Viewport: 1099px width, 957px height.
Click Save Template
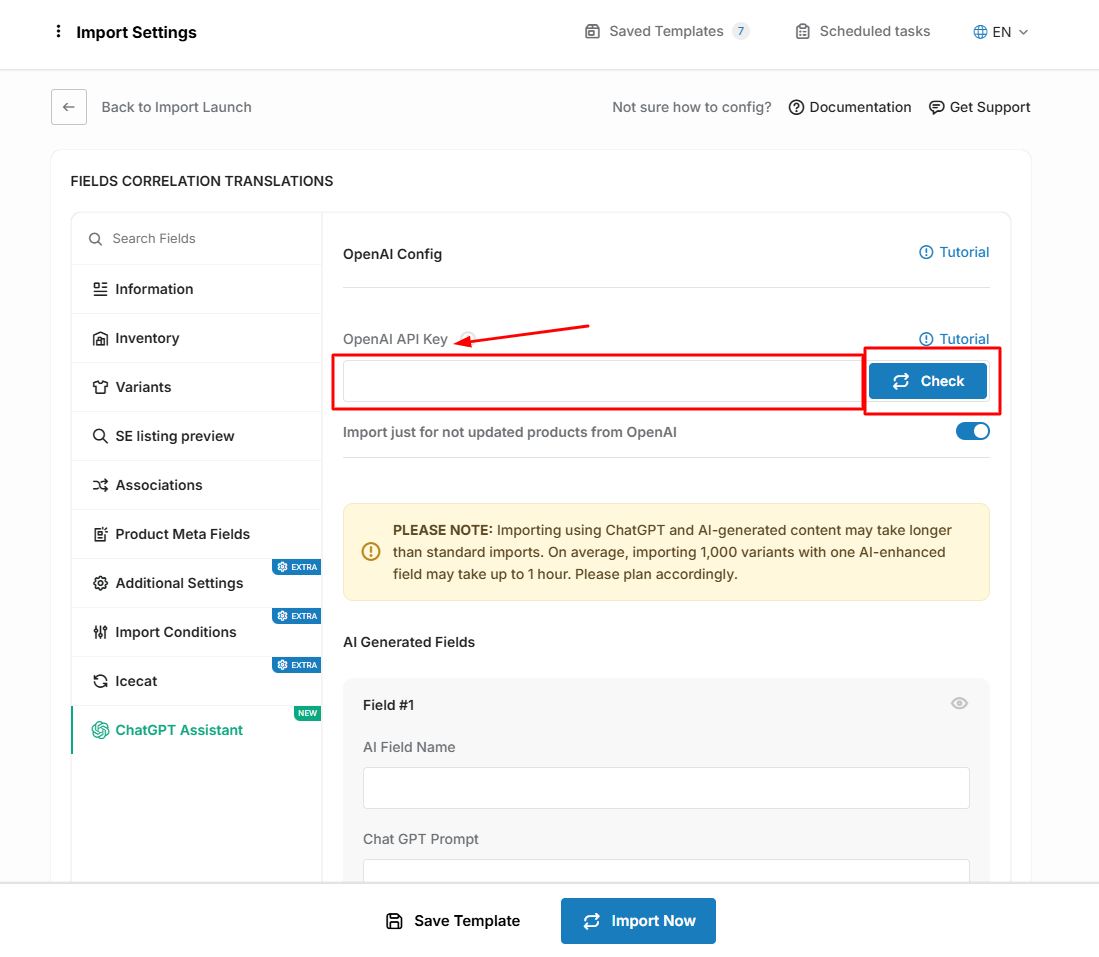pyautogui.click(x=453, y=921)
